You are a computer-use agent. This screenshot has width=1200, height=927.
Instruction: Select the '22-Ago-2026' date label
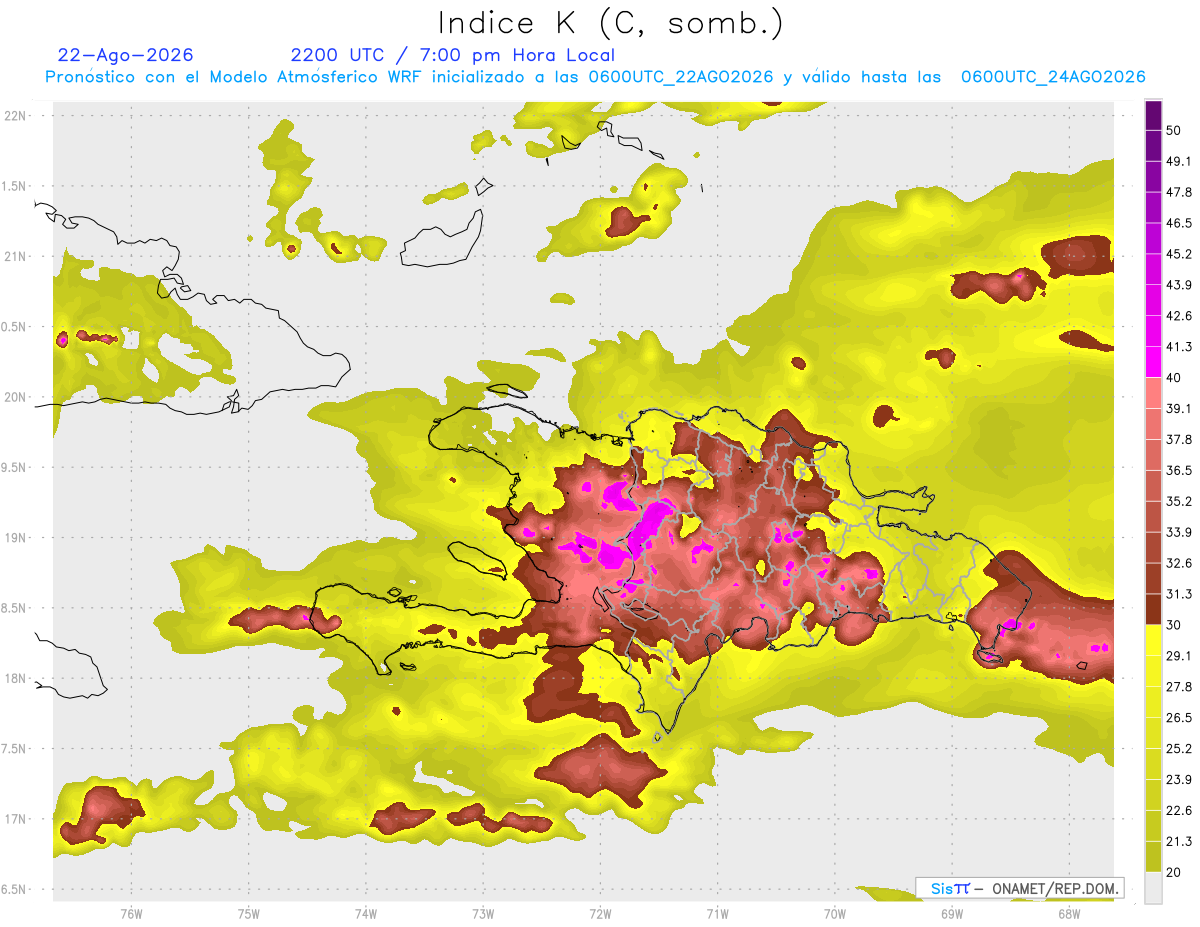126,55
